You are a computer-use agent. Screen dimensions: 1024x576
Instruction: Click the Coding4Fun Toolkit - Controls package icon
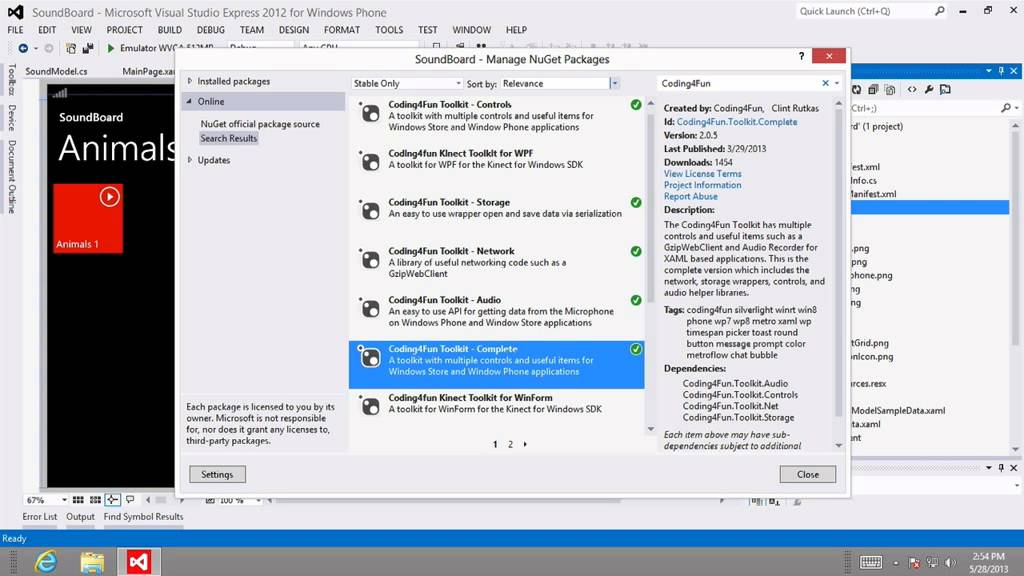pos(370,113)
